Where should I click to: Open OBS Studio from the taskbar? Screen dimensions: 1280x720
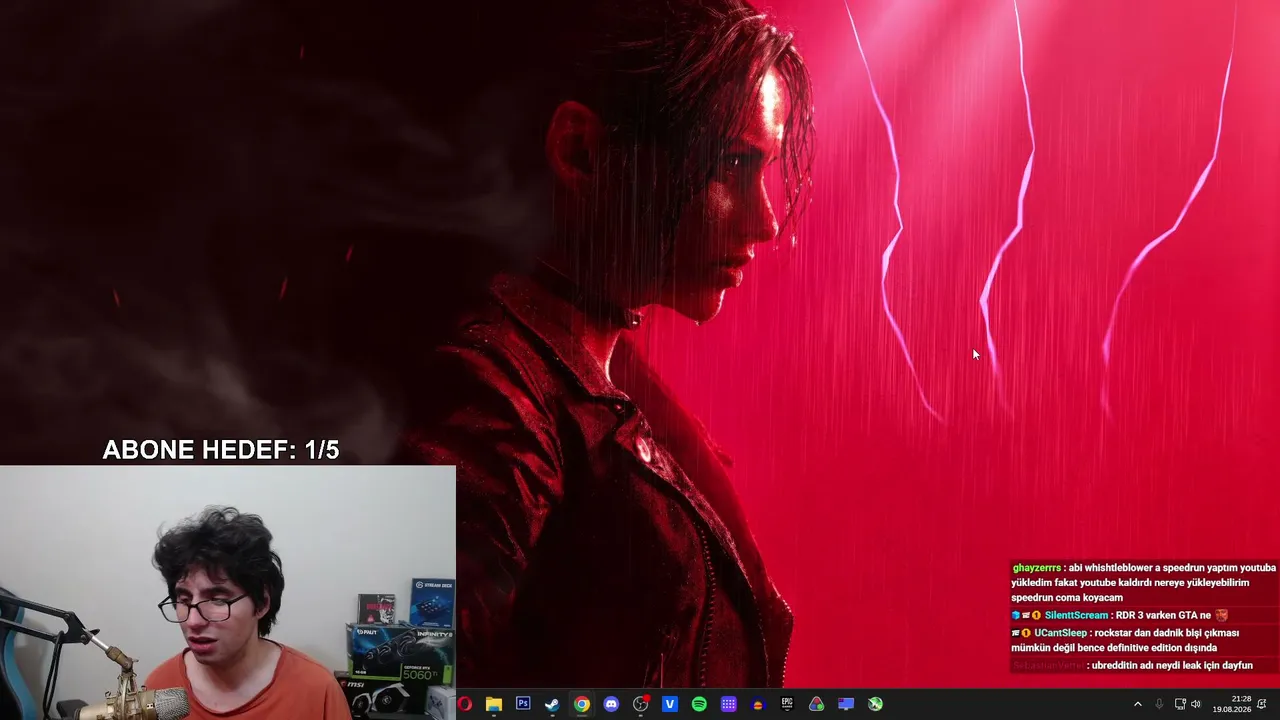click(641, 704)
